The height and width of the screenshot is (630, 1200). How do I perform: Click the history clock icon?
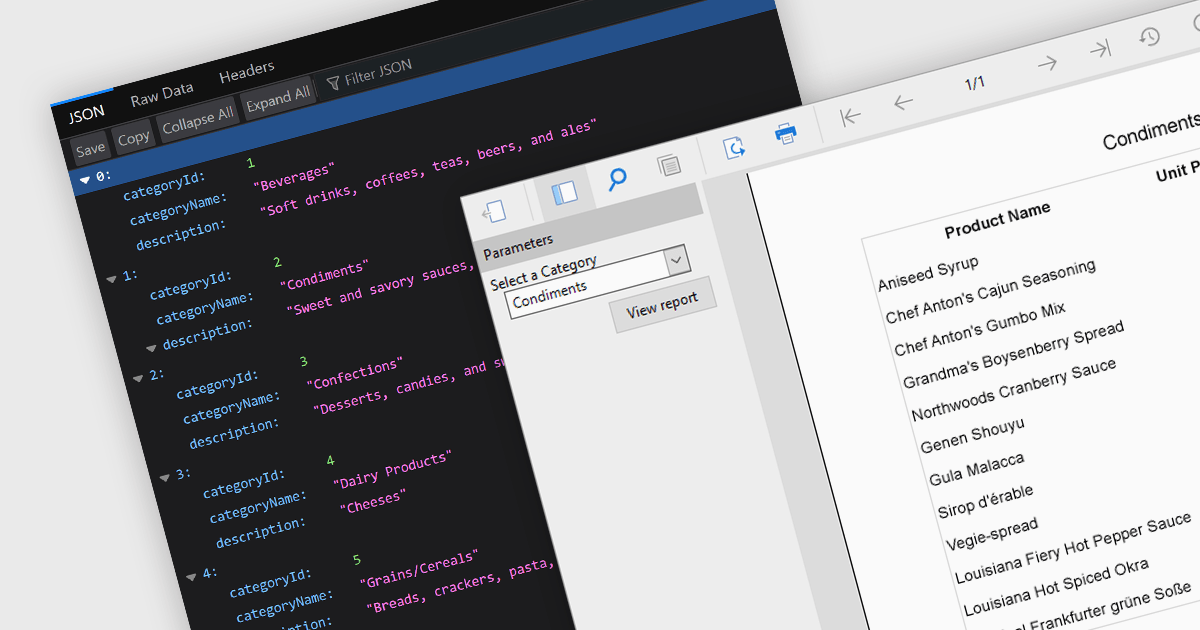pyautogui.click(x=1150, y=37)
